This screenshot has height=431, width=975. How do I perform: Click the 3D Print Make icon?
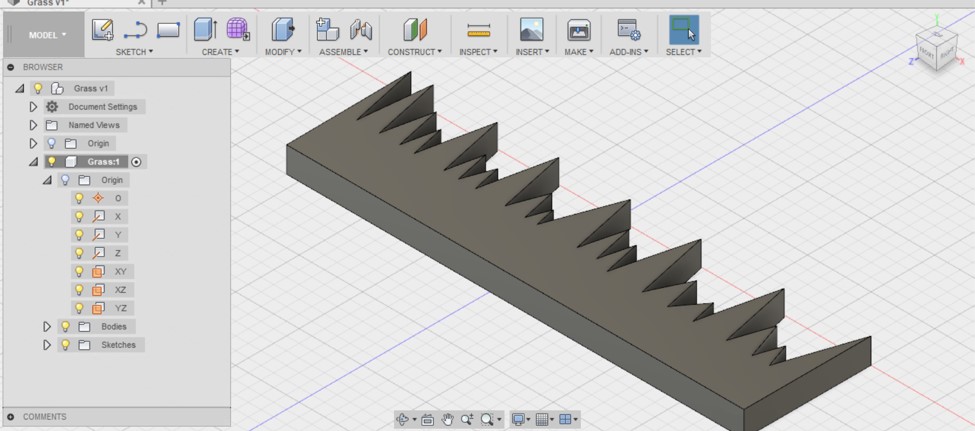pyautogui.click(x=579, y=29)
